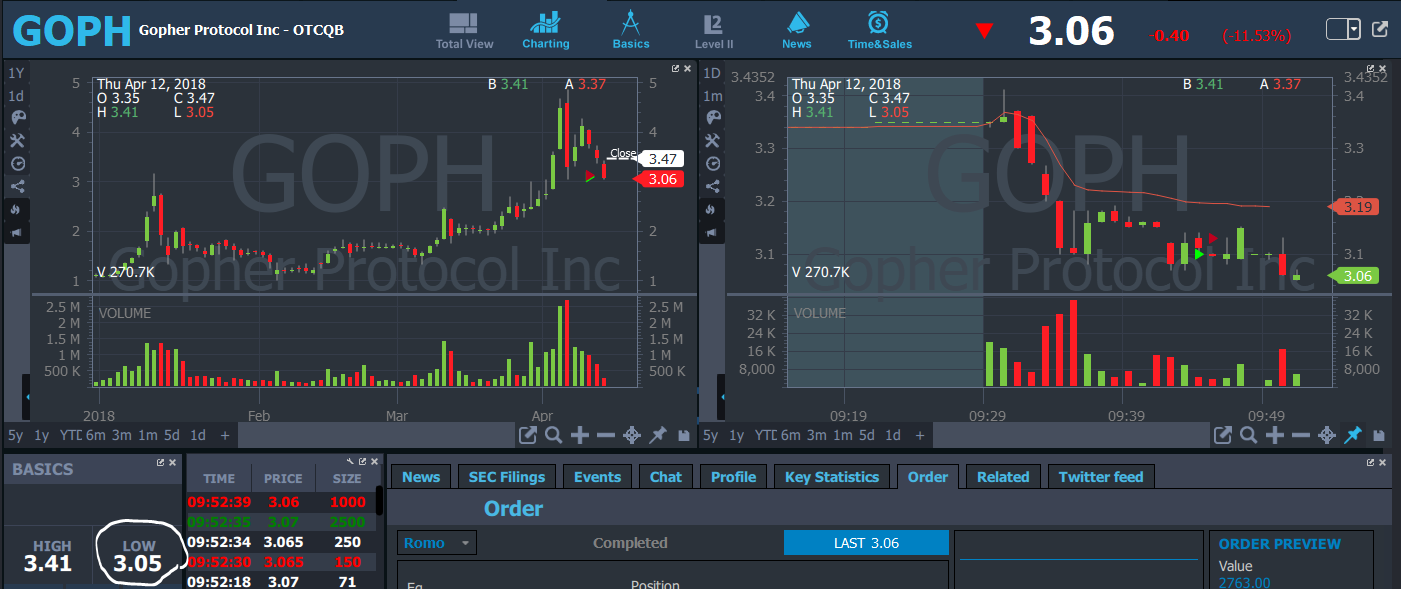This screenshot has height=589, width=1401.
Task: Pop out the BASICS panel
Action: pos(160,463)
